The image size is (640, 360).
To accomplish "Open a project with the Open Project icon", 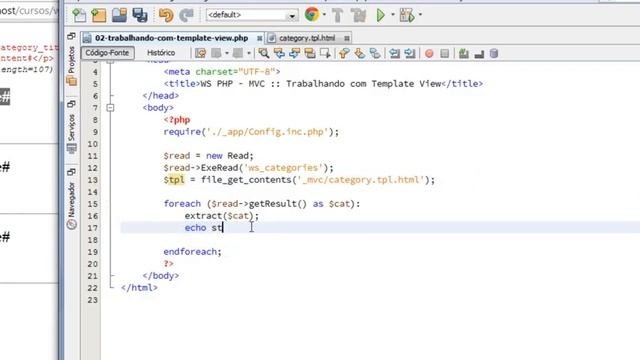I will click(119, 15).
